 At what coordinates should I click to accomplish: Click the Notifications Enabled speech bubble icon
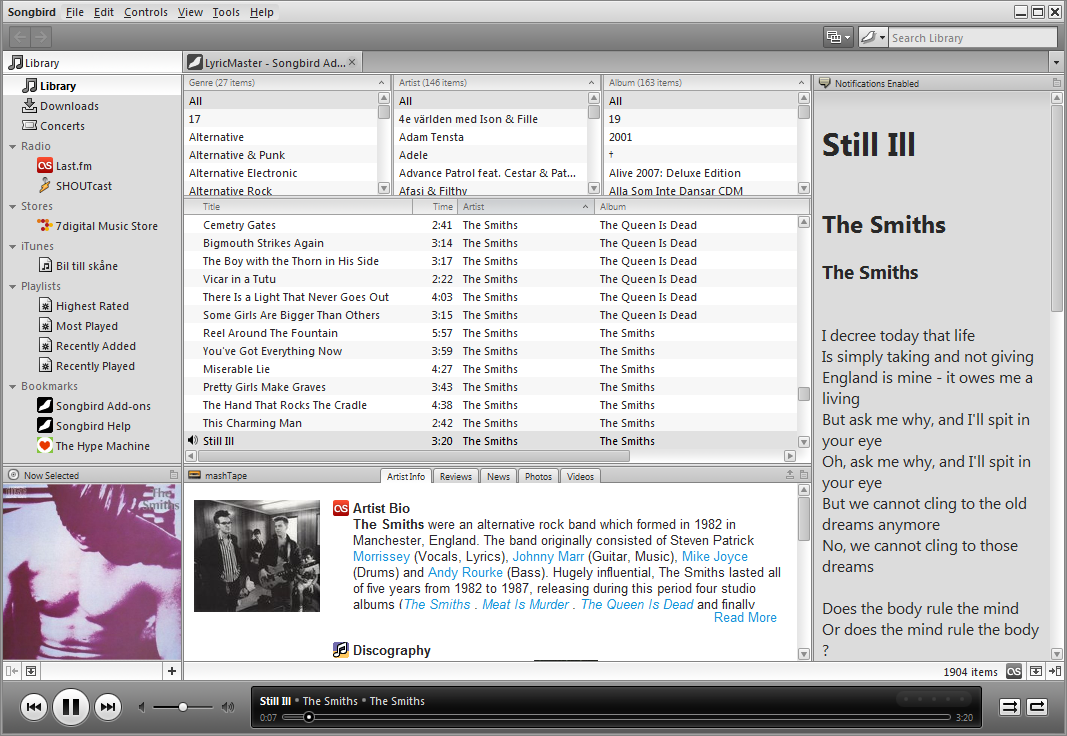(x=825, y=83)
